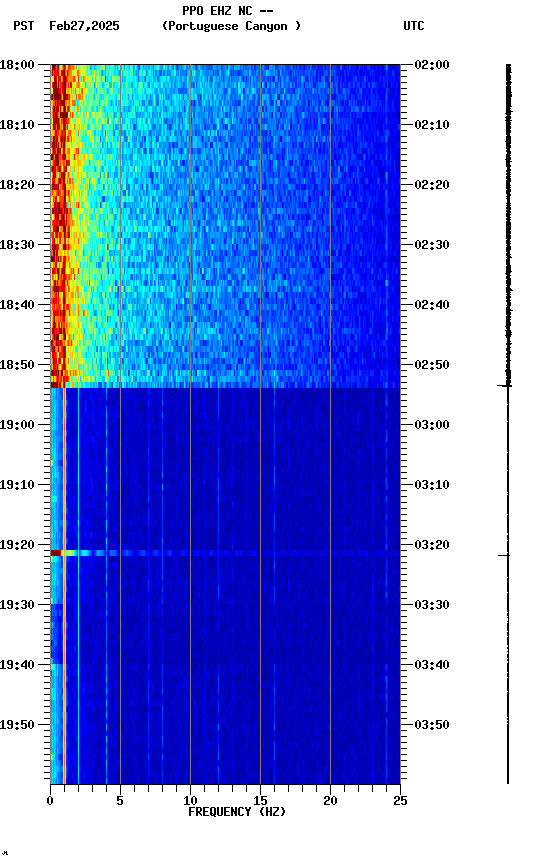Click the 02:40 UTC time label

pos(432,305)
